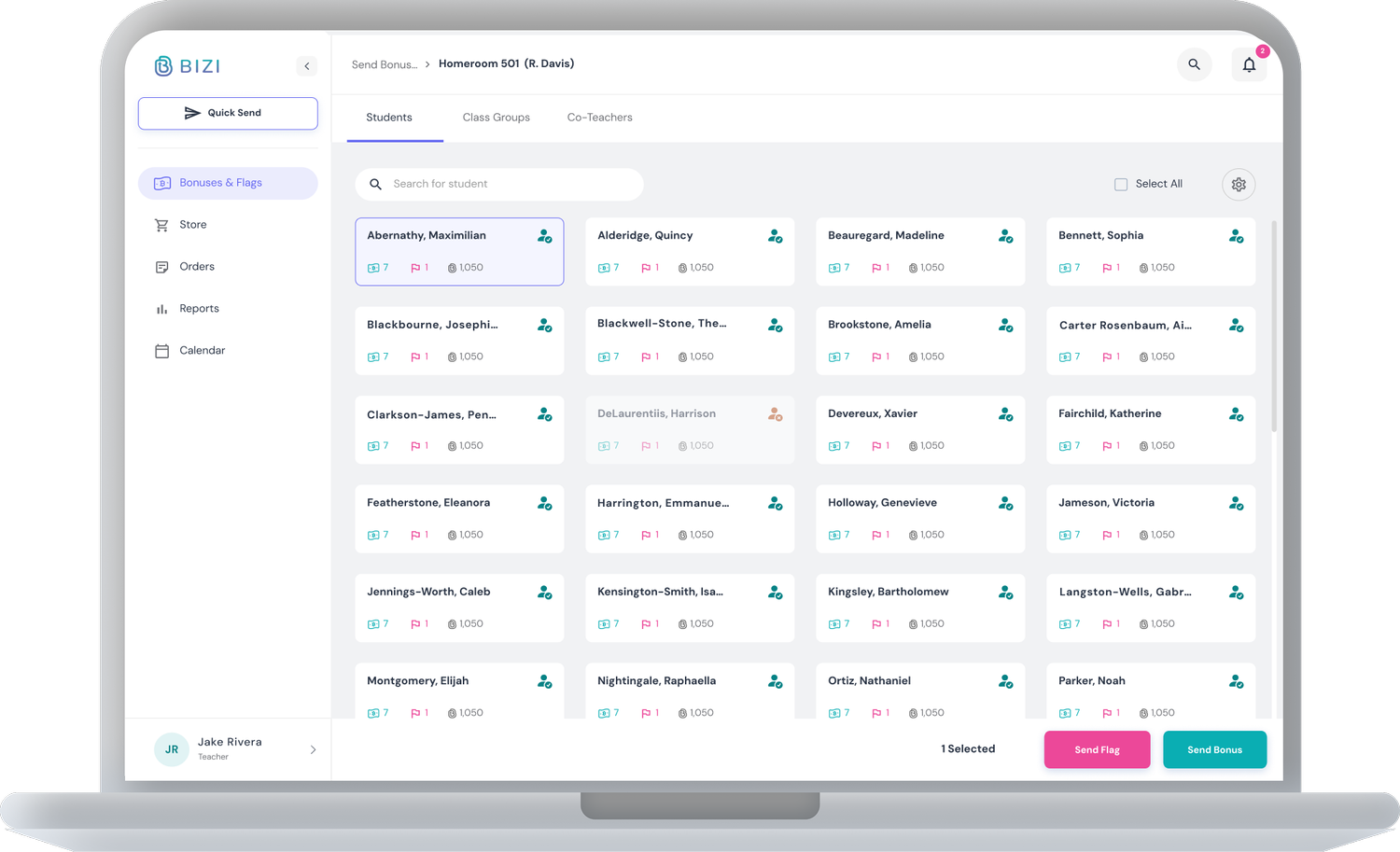Click the flag icon on Devereux, Xavier's card
The image size is (1400, 852).
[876, 446]
